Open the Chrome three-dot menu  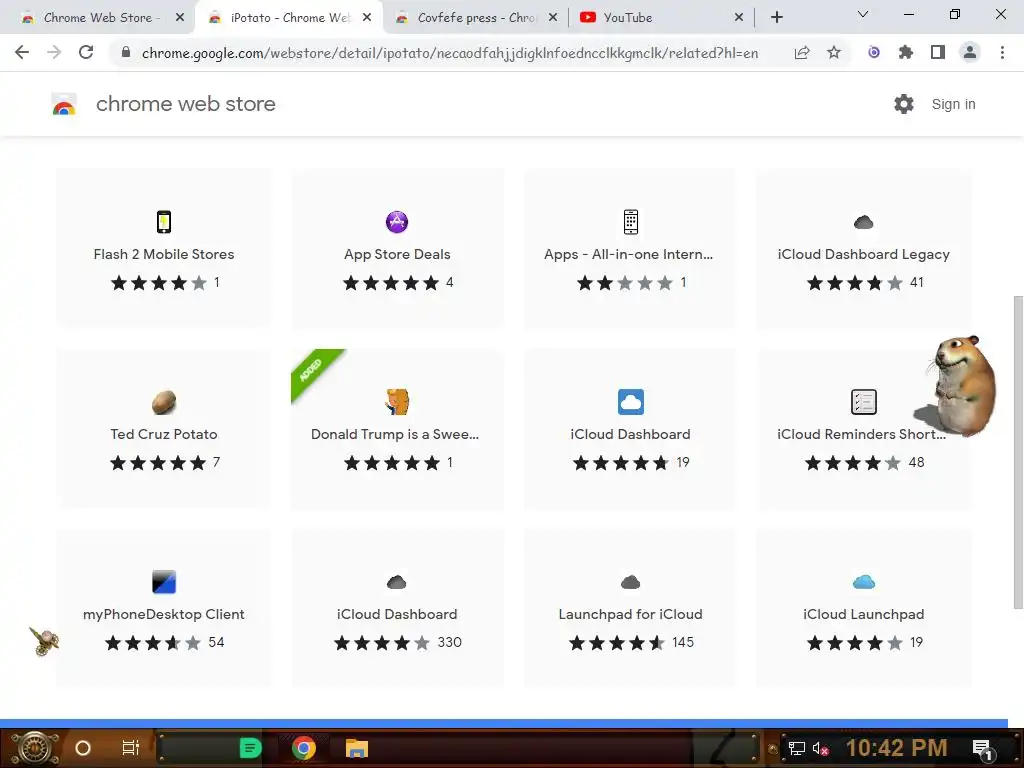(1002, 52)
